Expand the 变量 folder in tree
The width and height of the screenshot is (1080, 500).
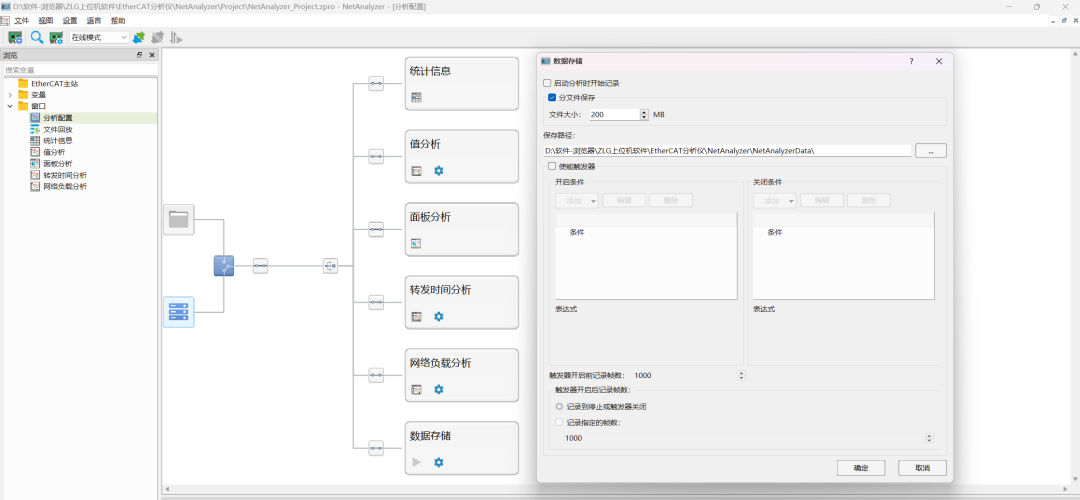[10, 95]
